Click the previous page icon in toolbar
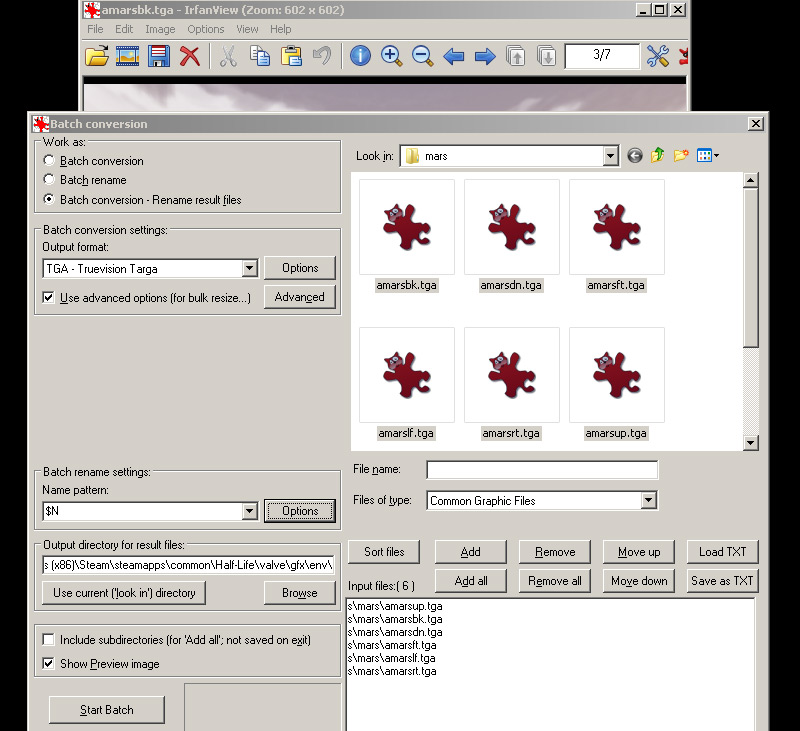The height and width of the screenshot is (731, 800). point(515,56)
